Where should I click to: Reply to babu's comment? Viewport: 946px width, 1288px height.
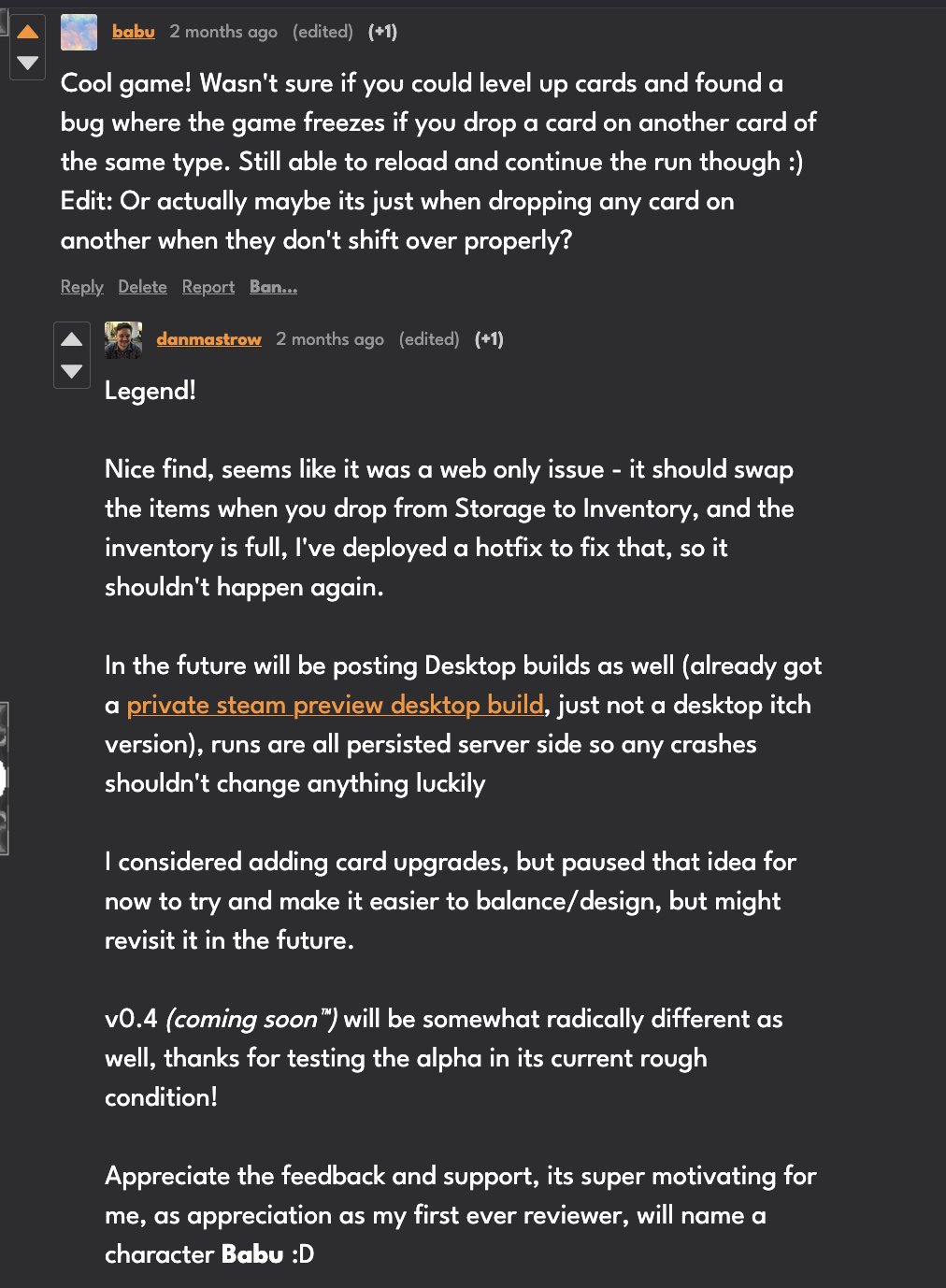click(x=81, y=287)
